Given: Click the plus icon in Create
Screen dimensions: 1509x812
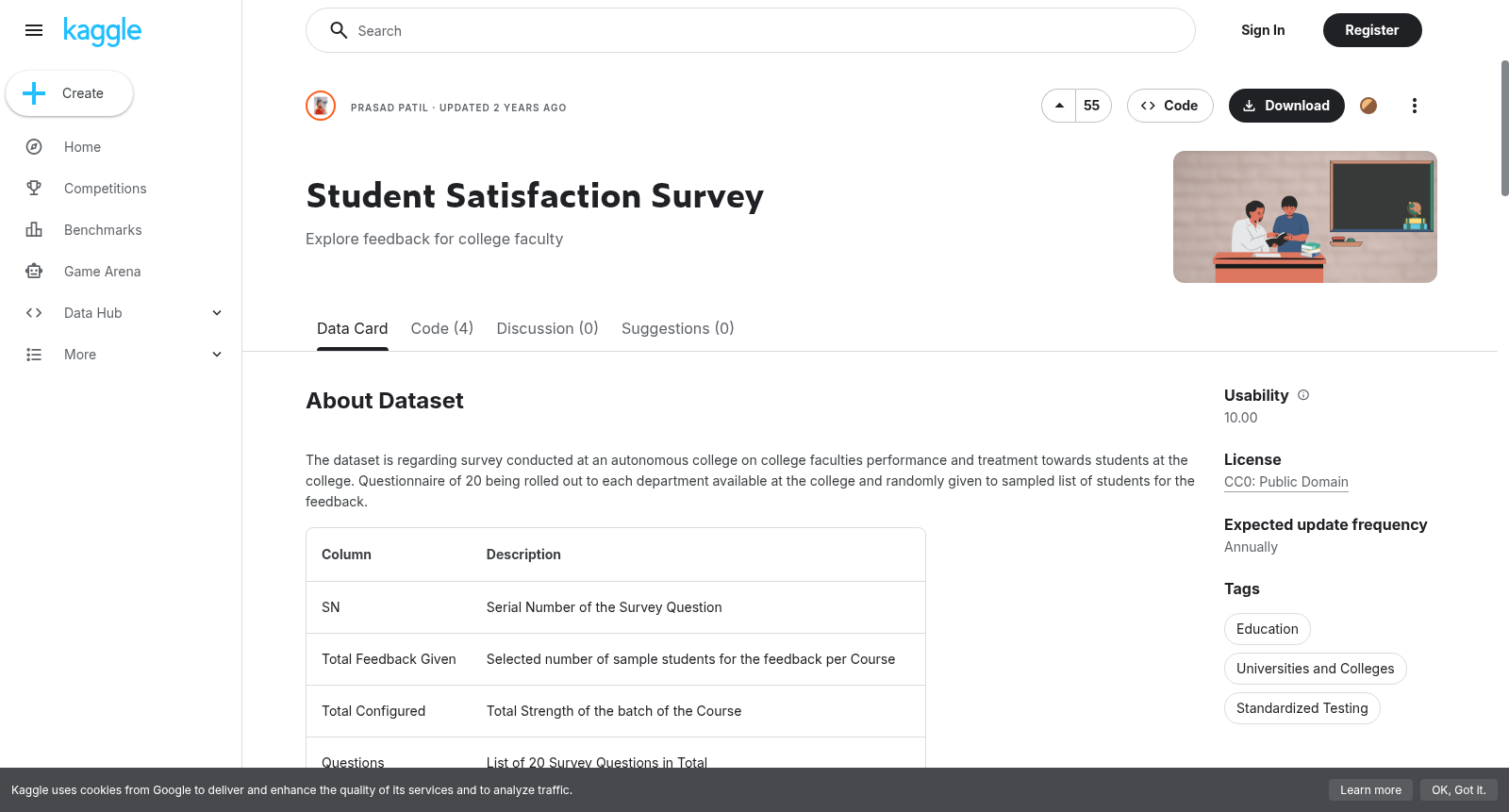Looking at the screenshot, I should [34, 93].
